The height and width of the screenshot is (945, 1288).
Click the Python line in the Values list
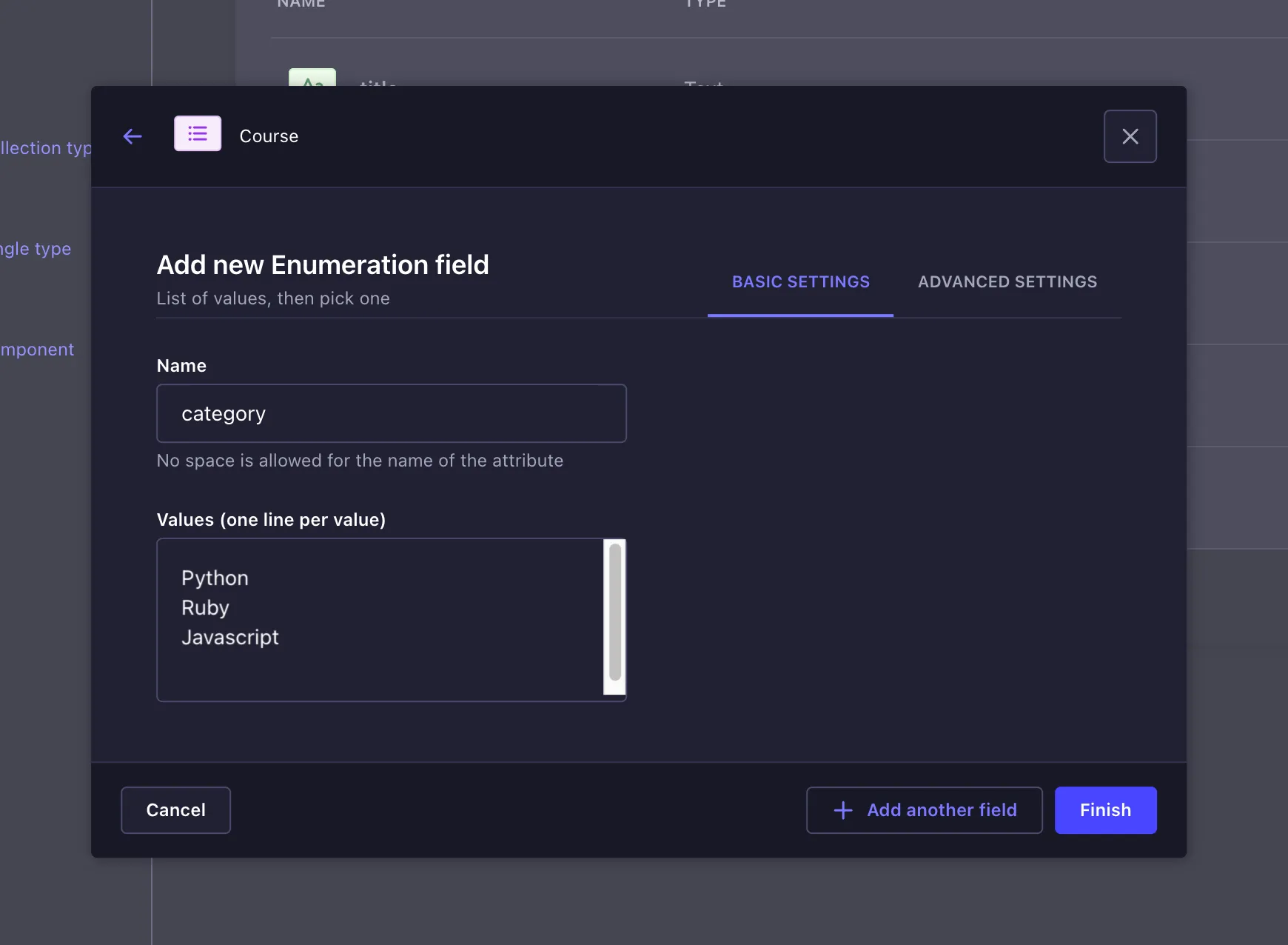point(215,578)
